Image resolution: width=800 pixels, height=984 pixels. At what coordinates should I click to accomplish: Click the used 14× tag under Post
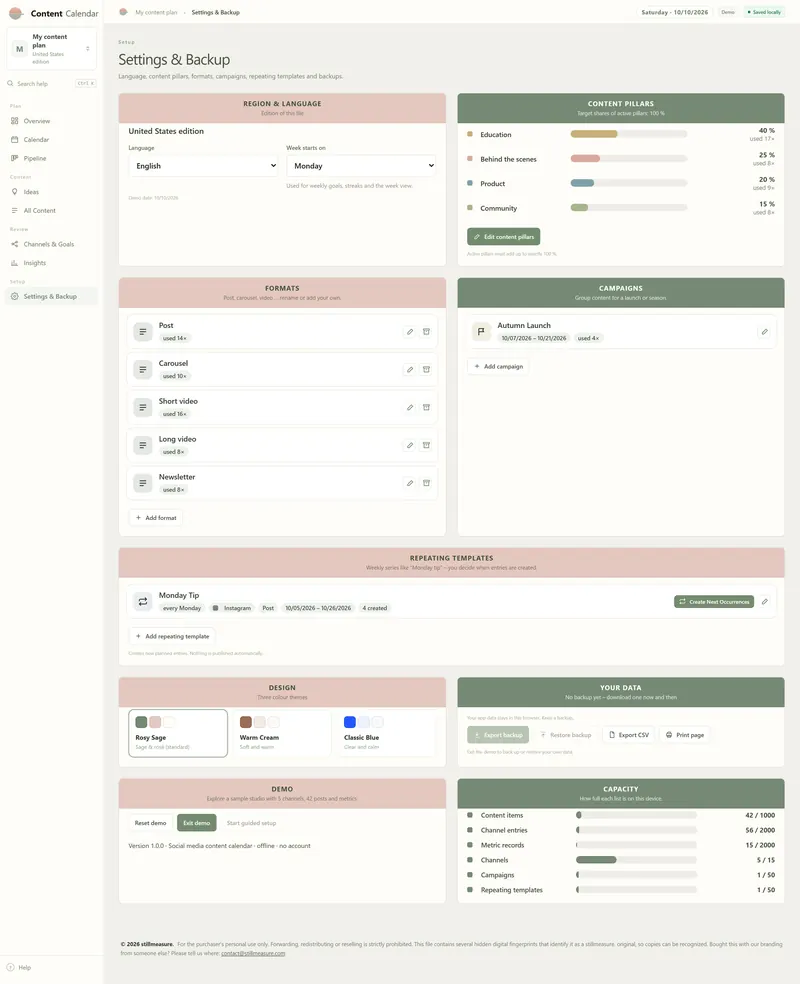(174, 338)
